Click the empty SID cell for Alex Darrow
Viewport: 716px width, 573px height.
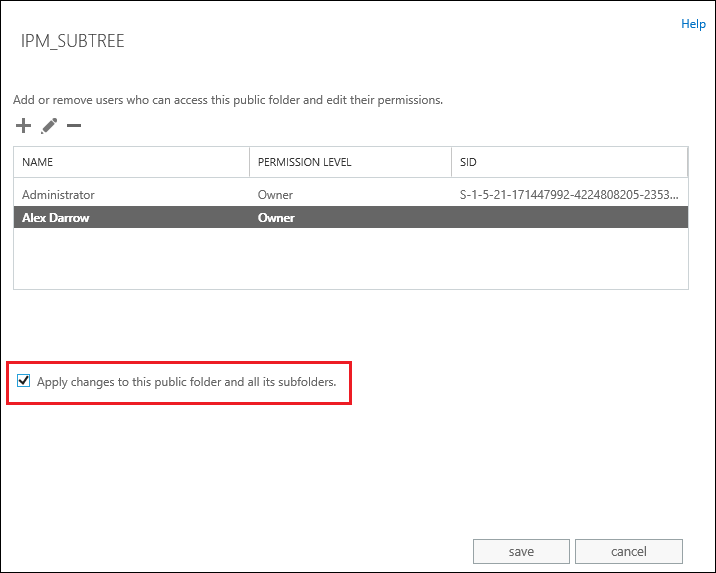coord(569,217)
